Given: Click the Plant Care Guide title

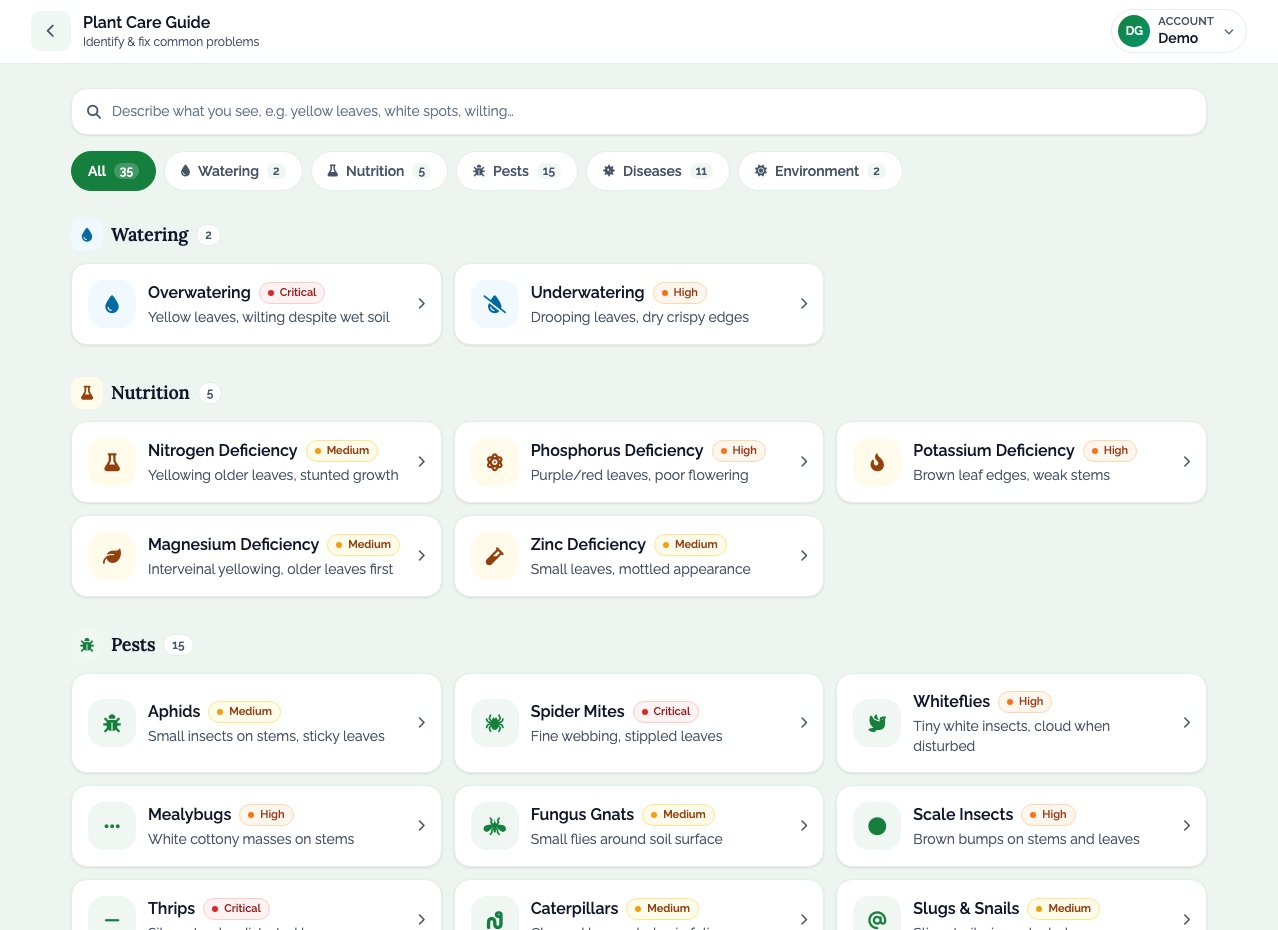Looking at the screenshot, I should click(147, 22).
